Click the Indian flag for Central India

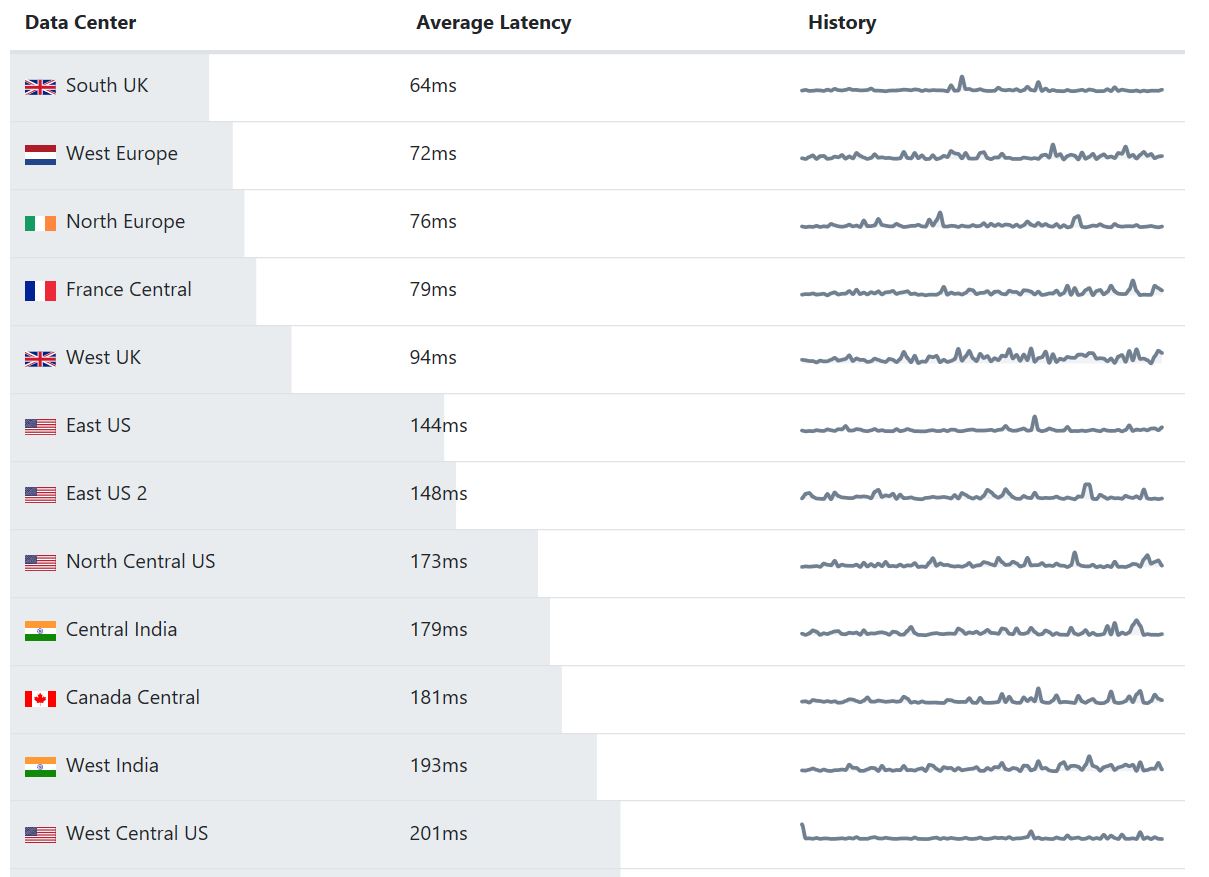coord(40,631)
